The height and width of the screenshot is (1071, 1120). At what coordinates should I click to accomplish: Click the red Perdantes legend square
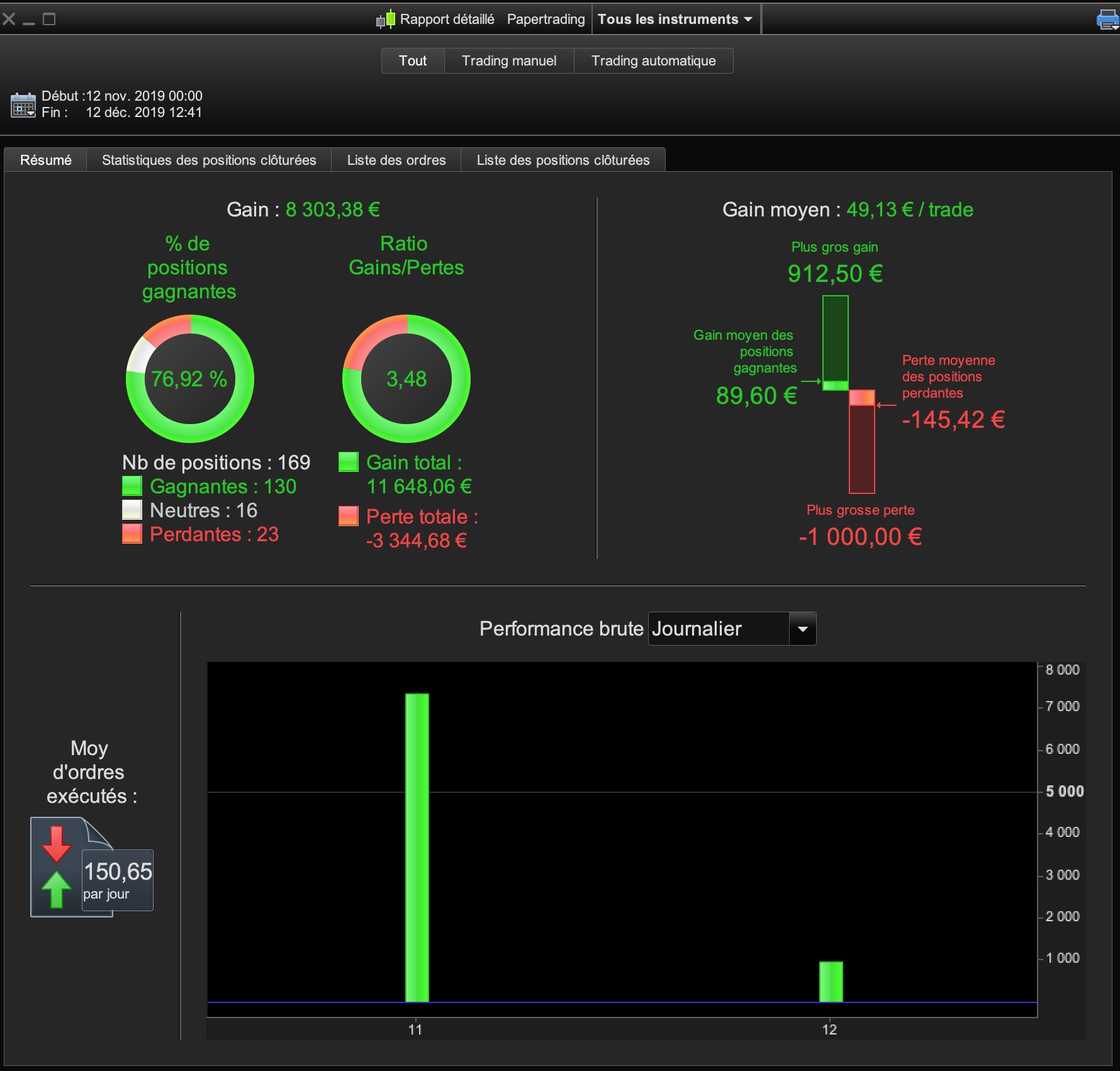coord(132,534)
